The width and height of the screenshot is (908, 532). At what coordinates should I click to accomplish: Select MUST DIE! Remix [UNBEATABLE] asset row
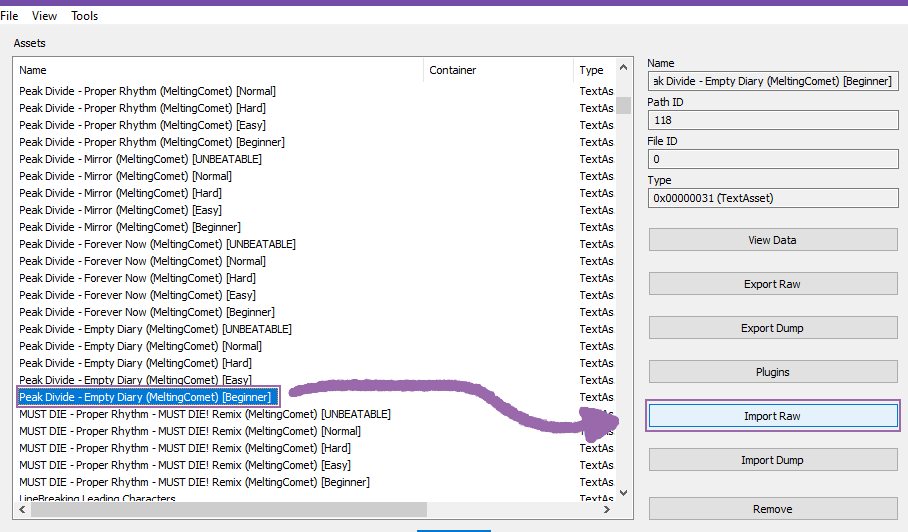pyautogui.click(x=204, y=414)
